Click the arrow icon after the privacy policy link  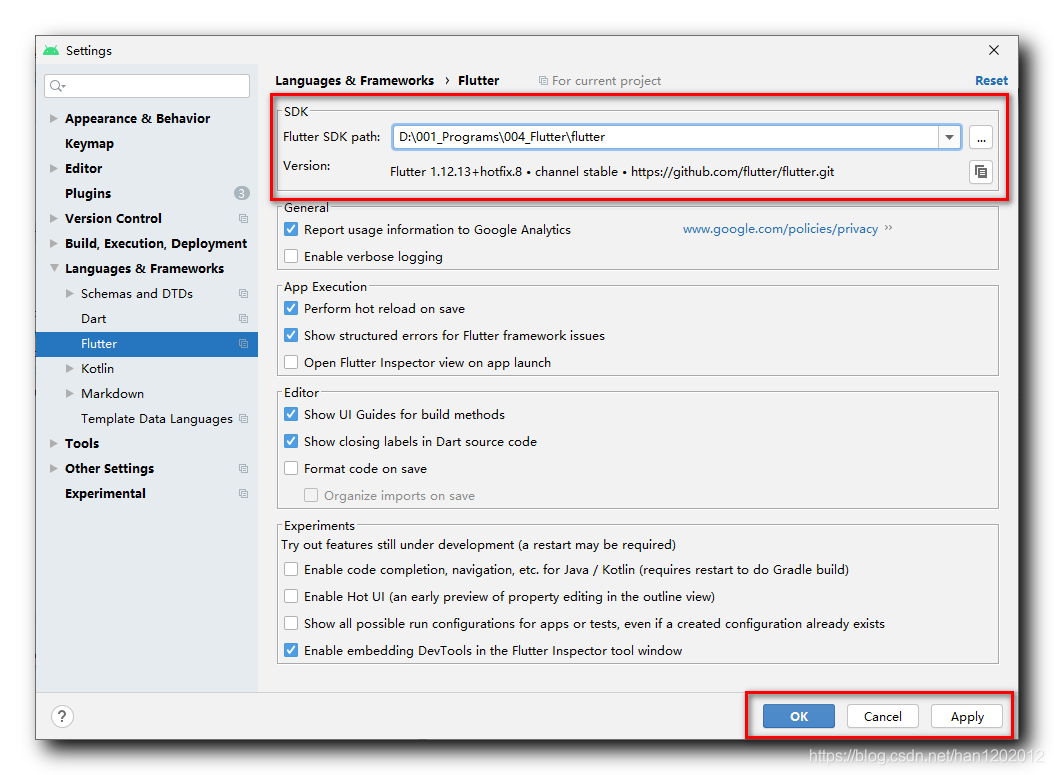coord(889,228)
